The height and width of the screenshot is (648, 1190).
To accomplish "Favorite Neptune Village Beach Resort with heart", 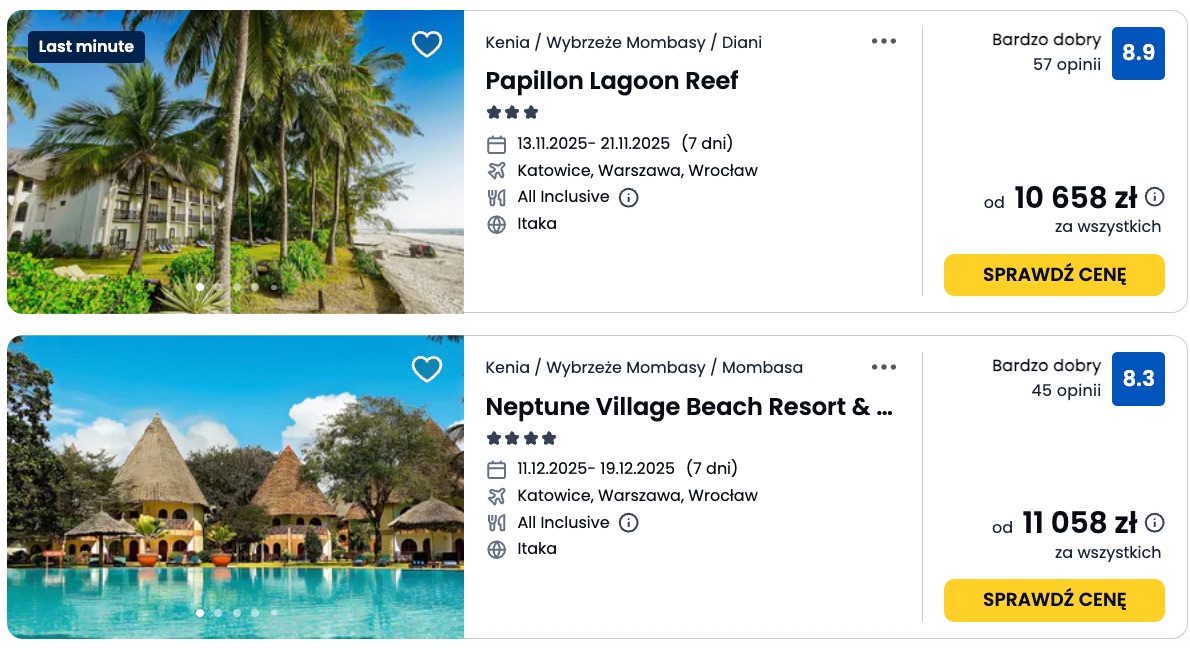I will tap(427, 369).
